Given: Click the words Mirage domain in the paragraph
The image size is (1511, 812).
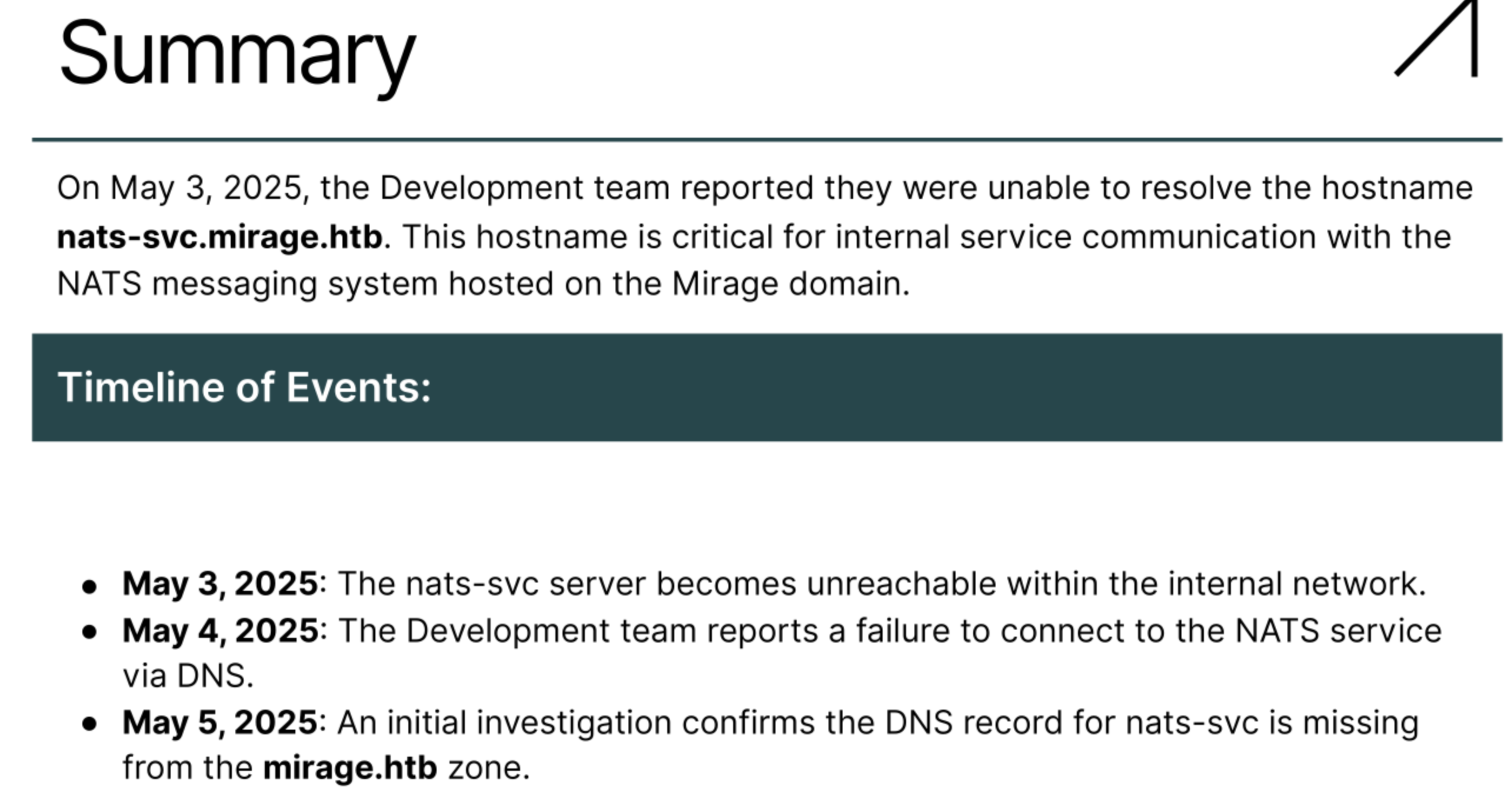Looking at the screenshot, I should (x=790, y=284).
